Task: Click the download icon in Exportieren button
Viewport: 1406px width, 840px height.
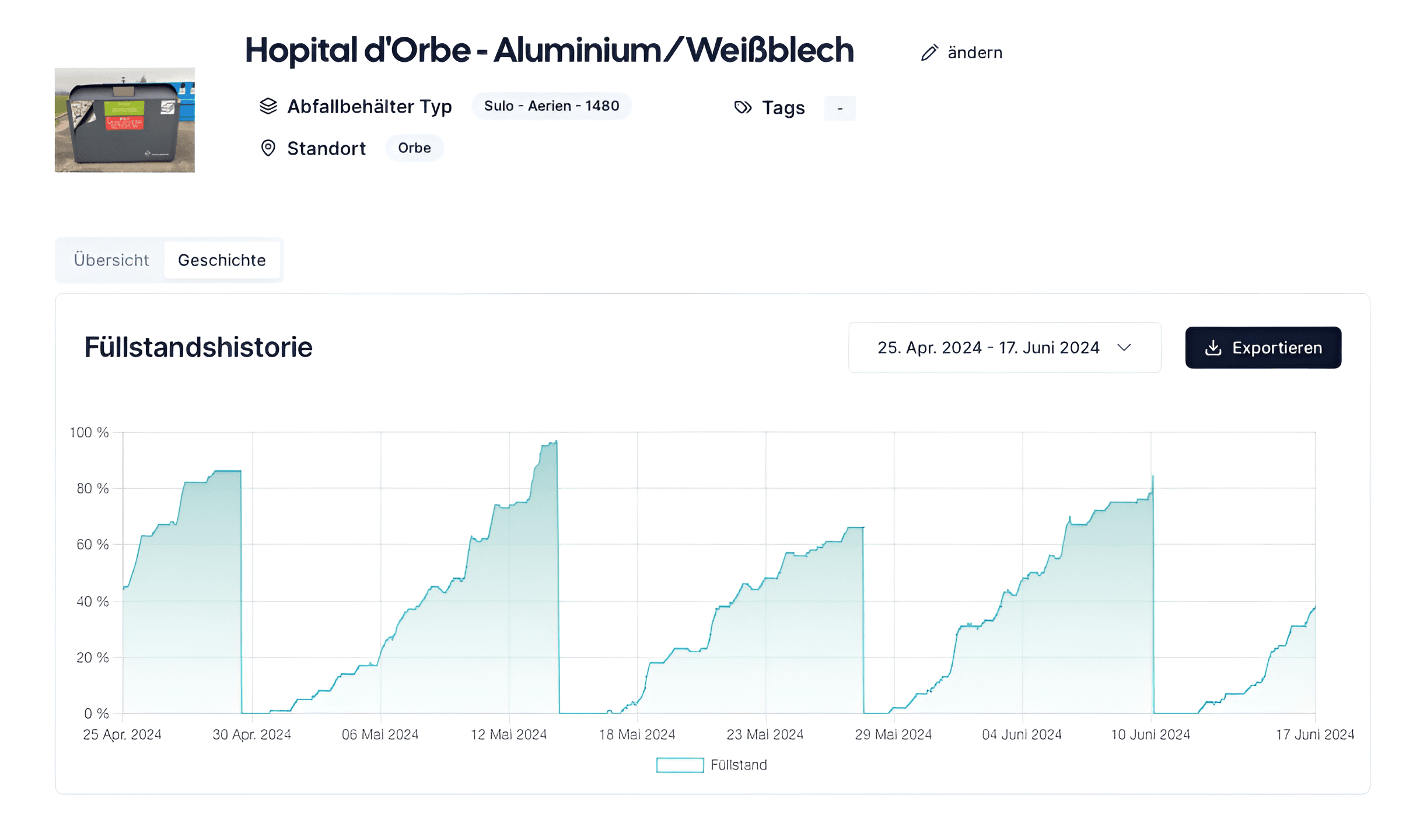Action: [x=1213, y=348]
